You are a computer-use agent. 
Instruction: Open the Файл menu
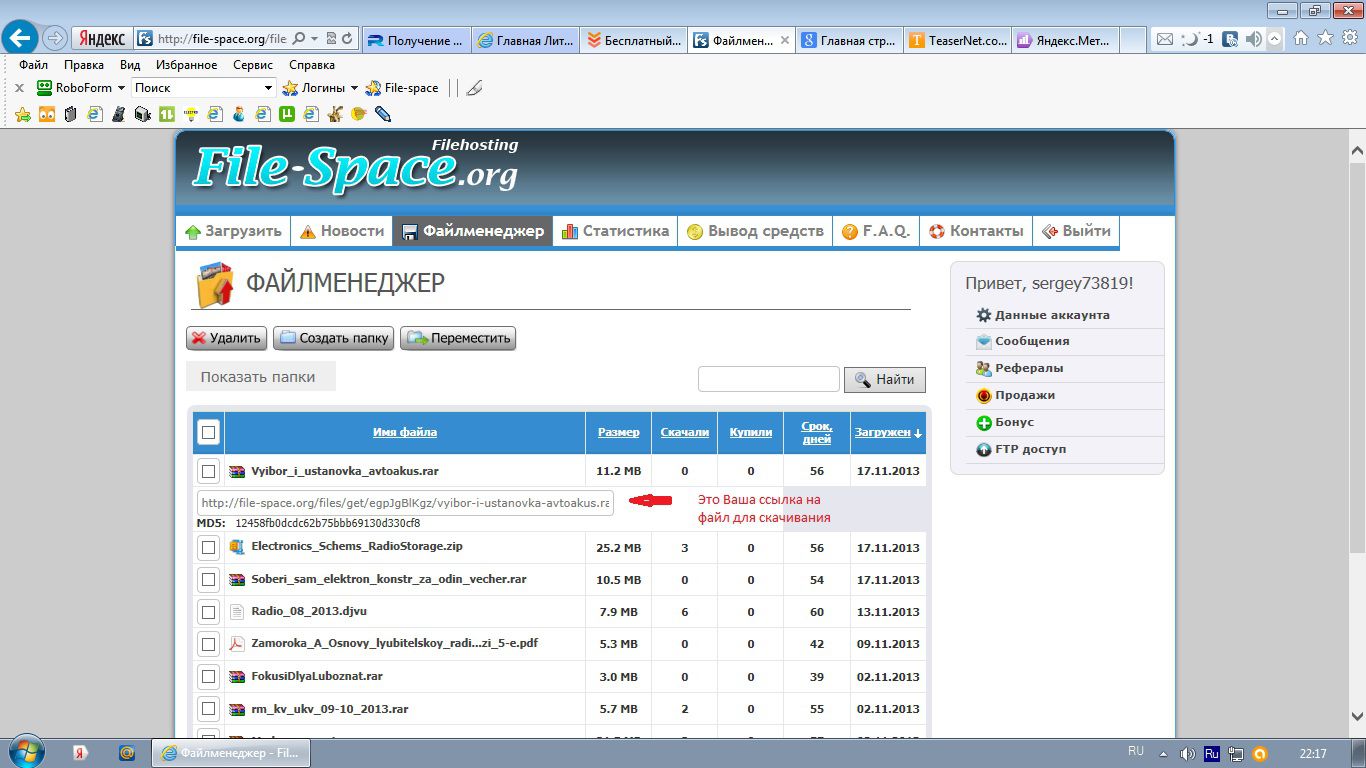33,65
